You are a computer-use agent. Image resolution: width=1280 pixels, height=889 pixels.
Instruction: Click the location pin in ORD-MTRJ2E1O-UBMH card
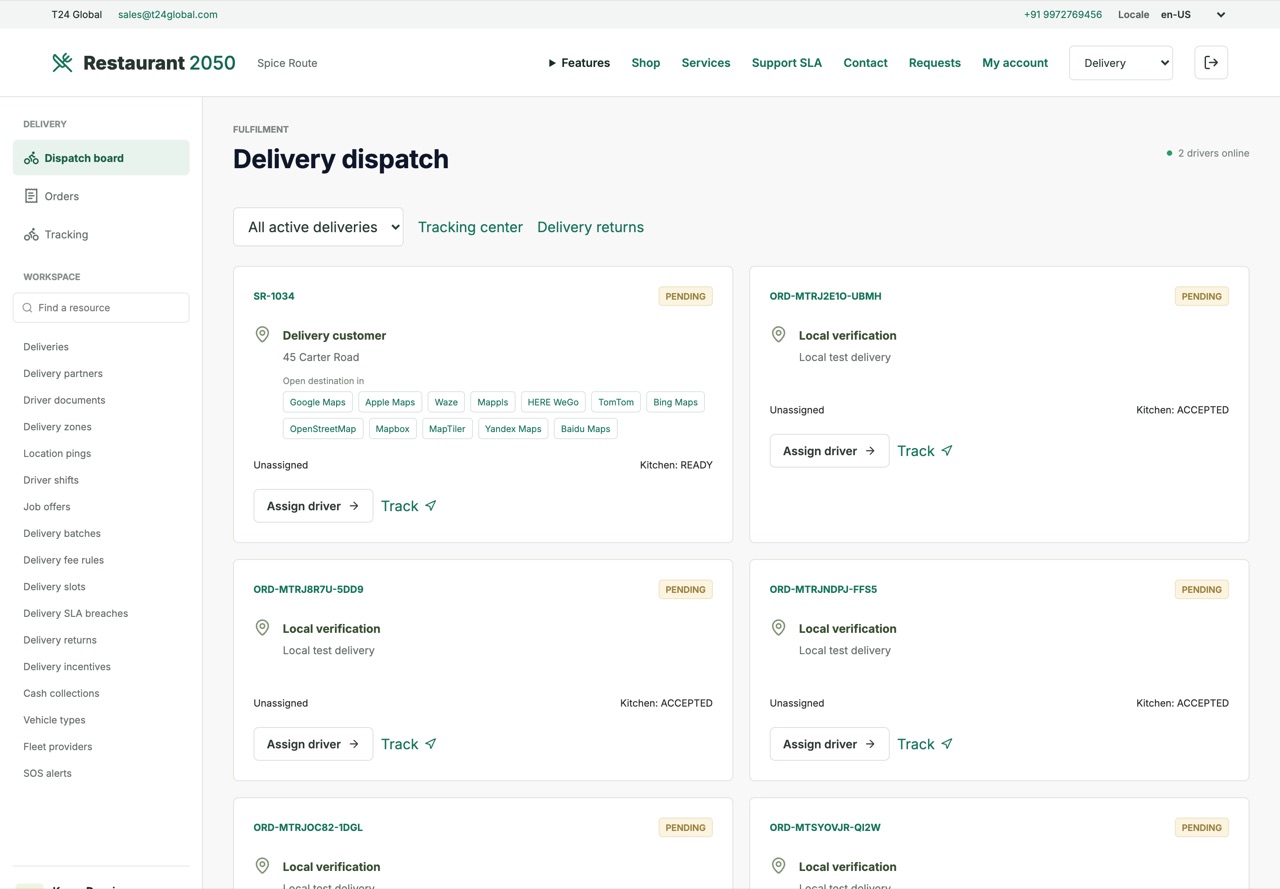point(778,335)
